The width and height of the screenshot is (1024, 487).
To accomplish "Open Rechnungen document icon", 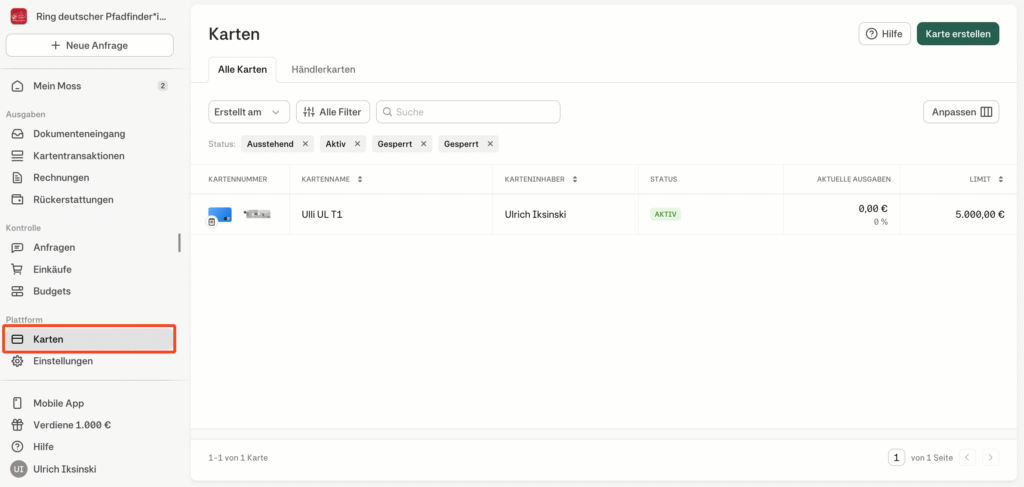I will 17,178.
